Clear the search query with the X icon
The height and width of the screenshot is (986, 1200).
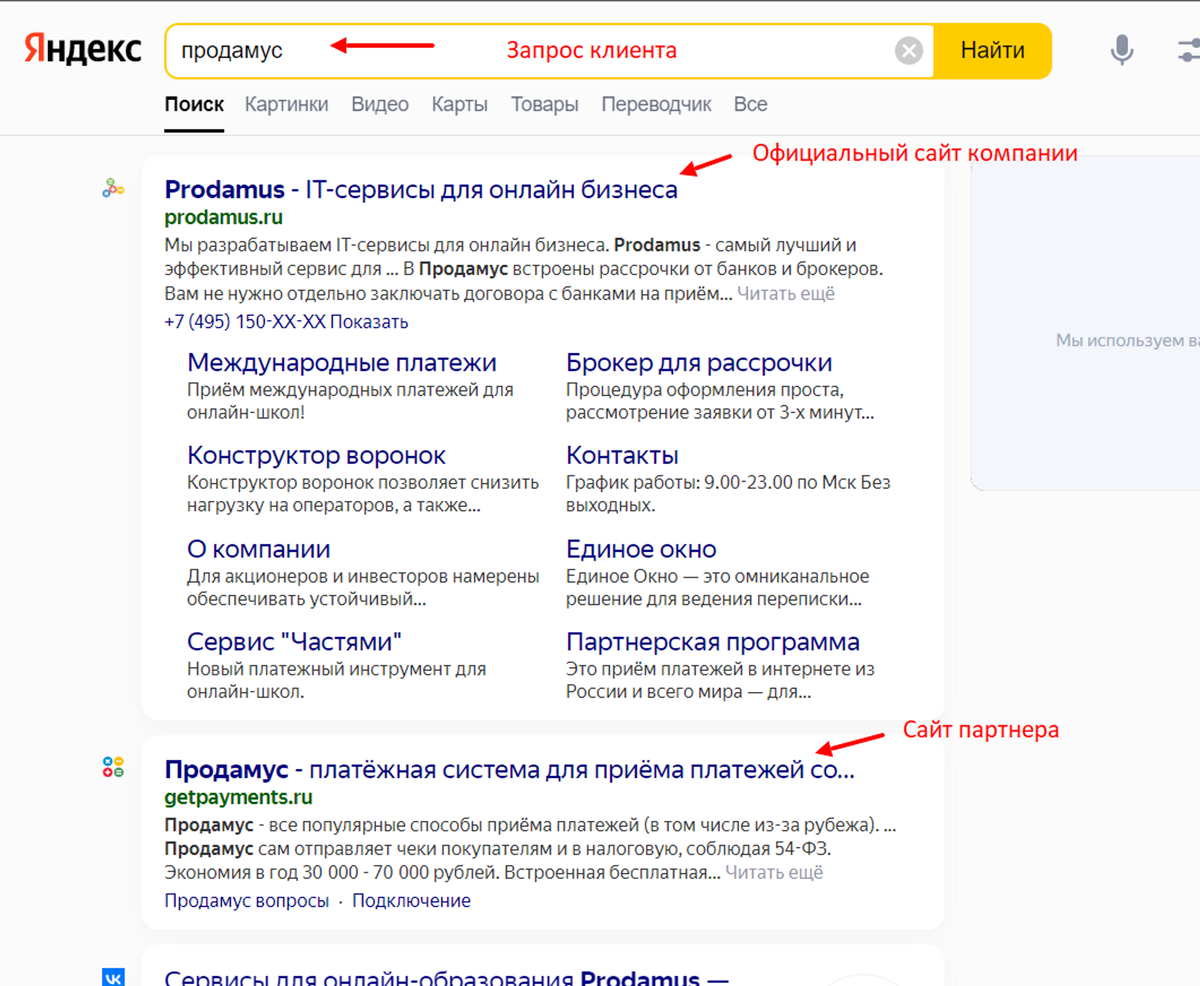click(908, 51)
